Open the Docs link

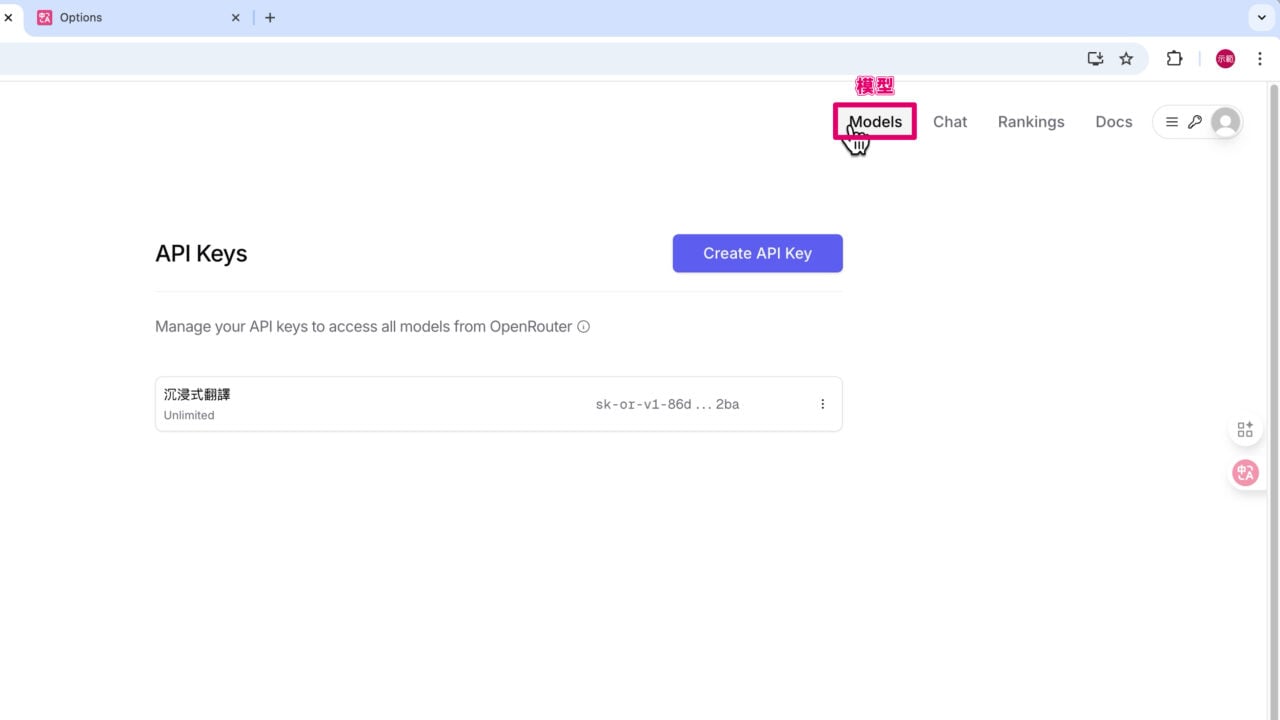coord(1114,122)
